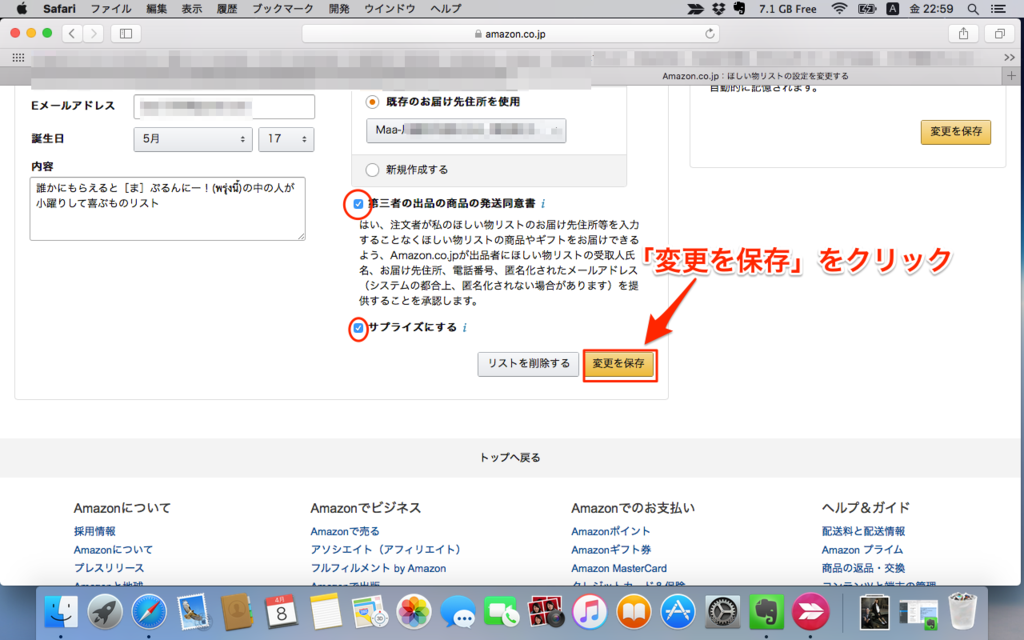Click the Skitch arrow menu bar icon
This screenshot has width=1024, height=640.
pyautogui.click(x=696, y=8)
